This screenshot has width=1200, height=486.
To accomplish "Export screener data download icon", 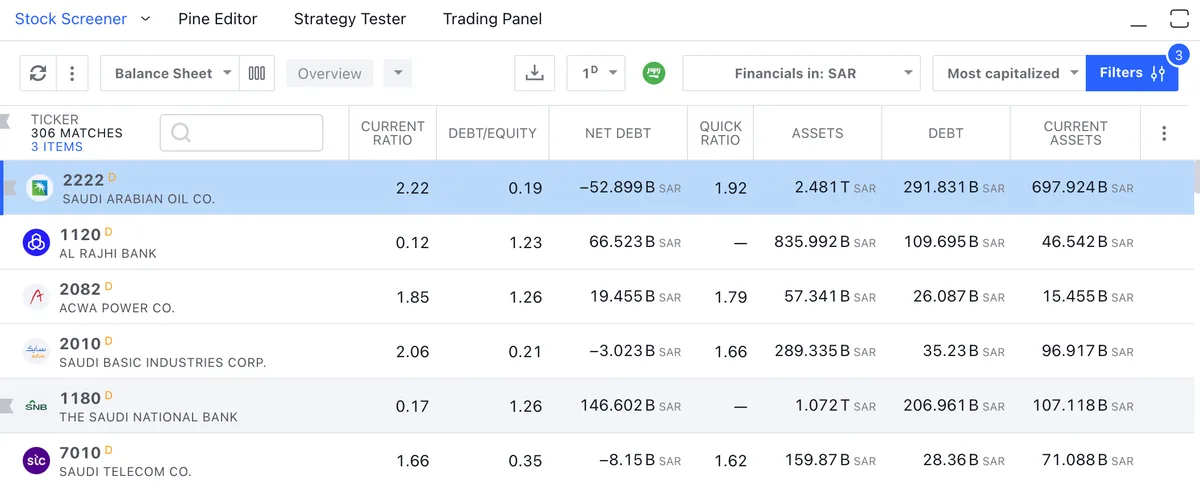I will click(x=535, y=73).
